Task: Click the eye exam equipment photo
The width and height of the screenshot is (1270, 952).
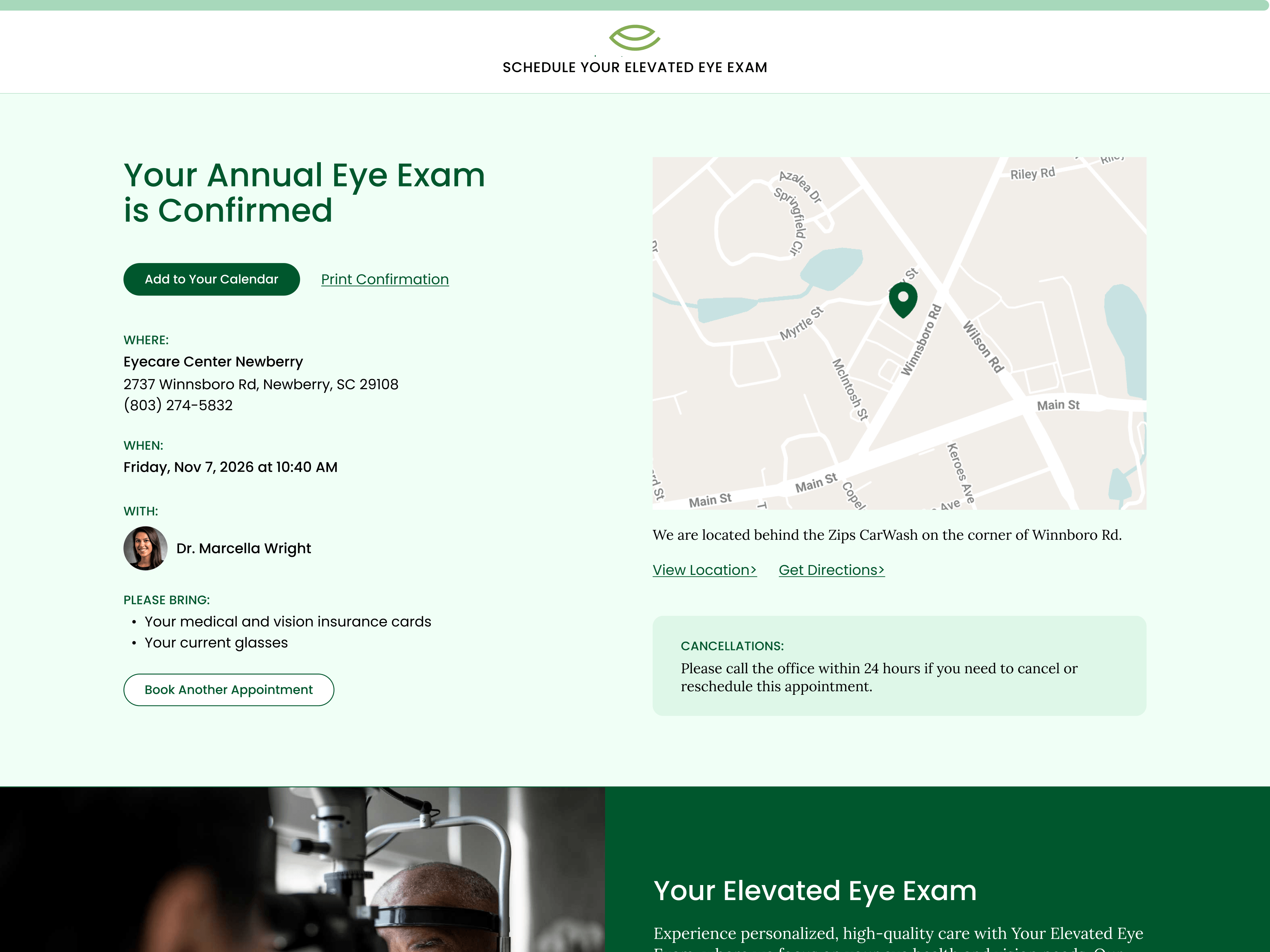Action: (x=302, y=869)
